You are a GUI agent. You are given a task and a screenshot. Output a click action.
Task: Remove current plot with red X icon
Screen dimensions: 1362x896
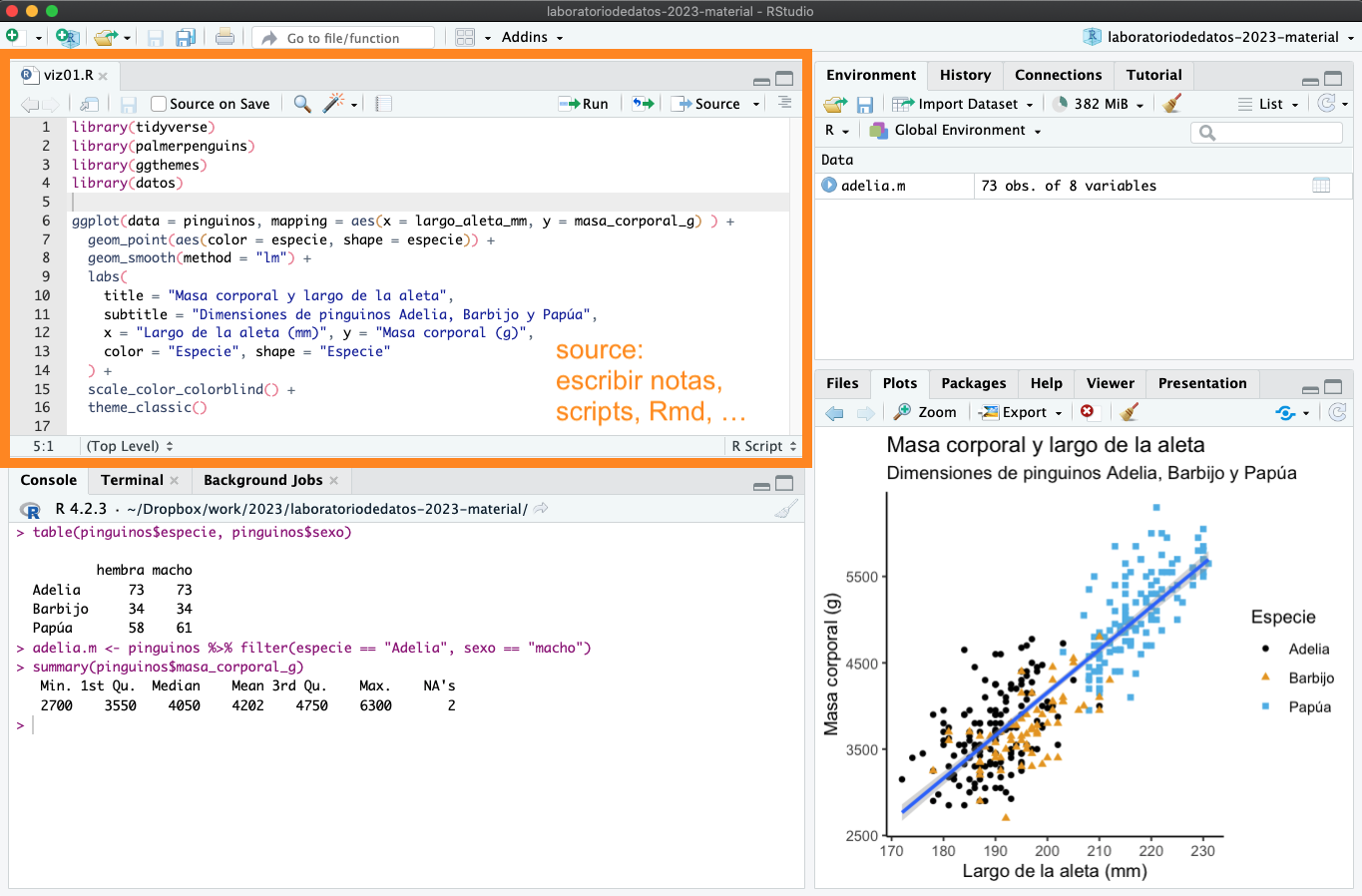click(1087, 412)
